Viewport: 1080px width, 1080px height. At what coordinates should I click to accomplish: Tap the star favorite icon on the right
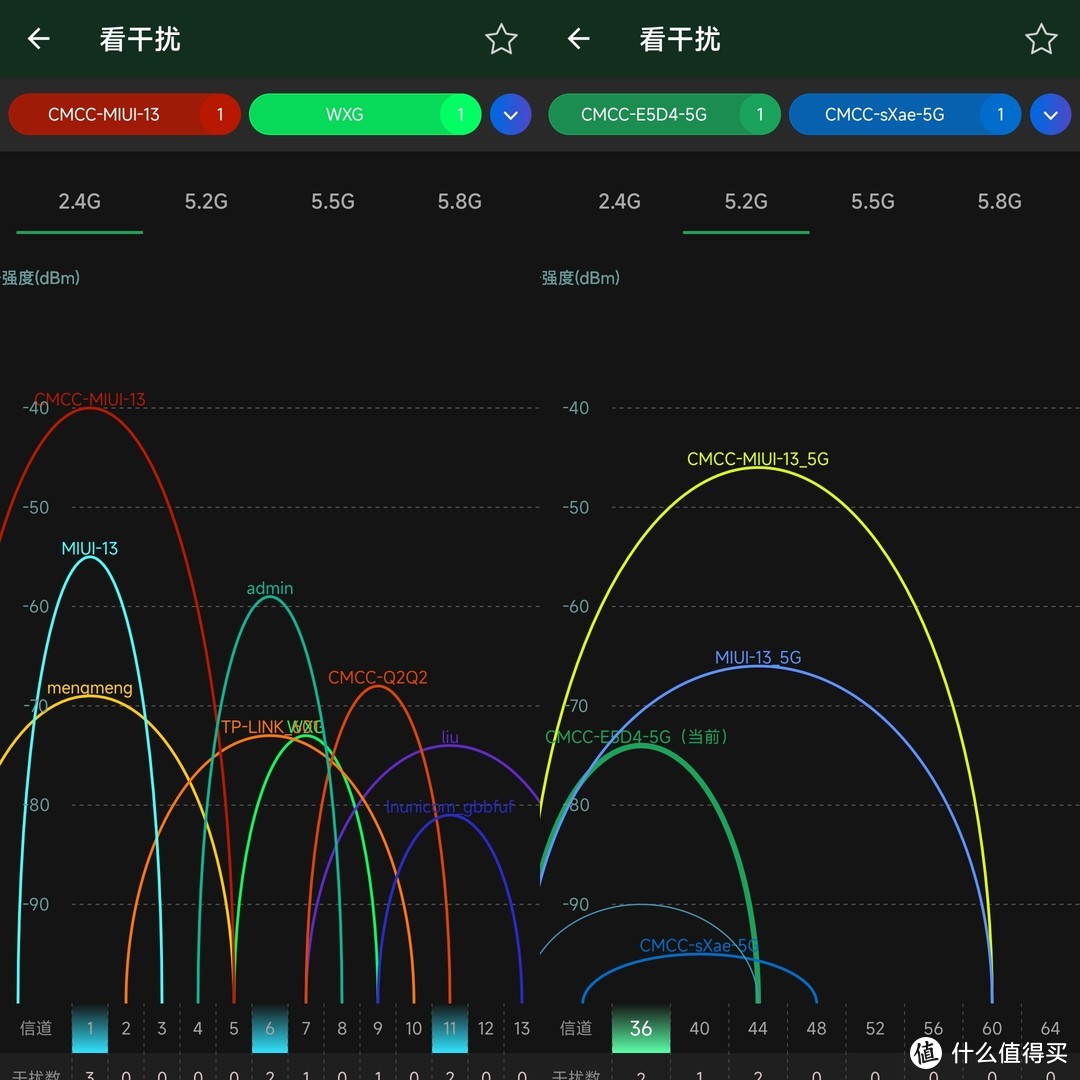1041,38
